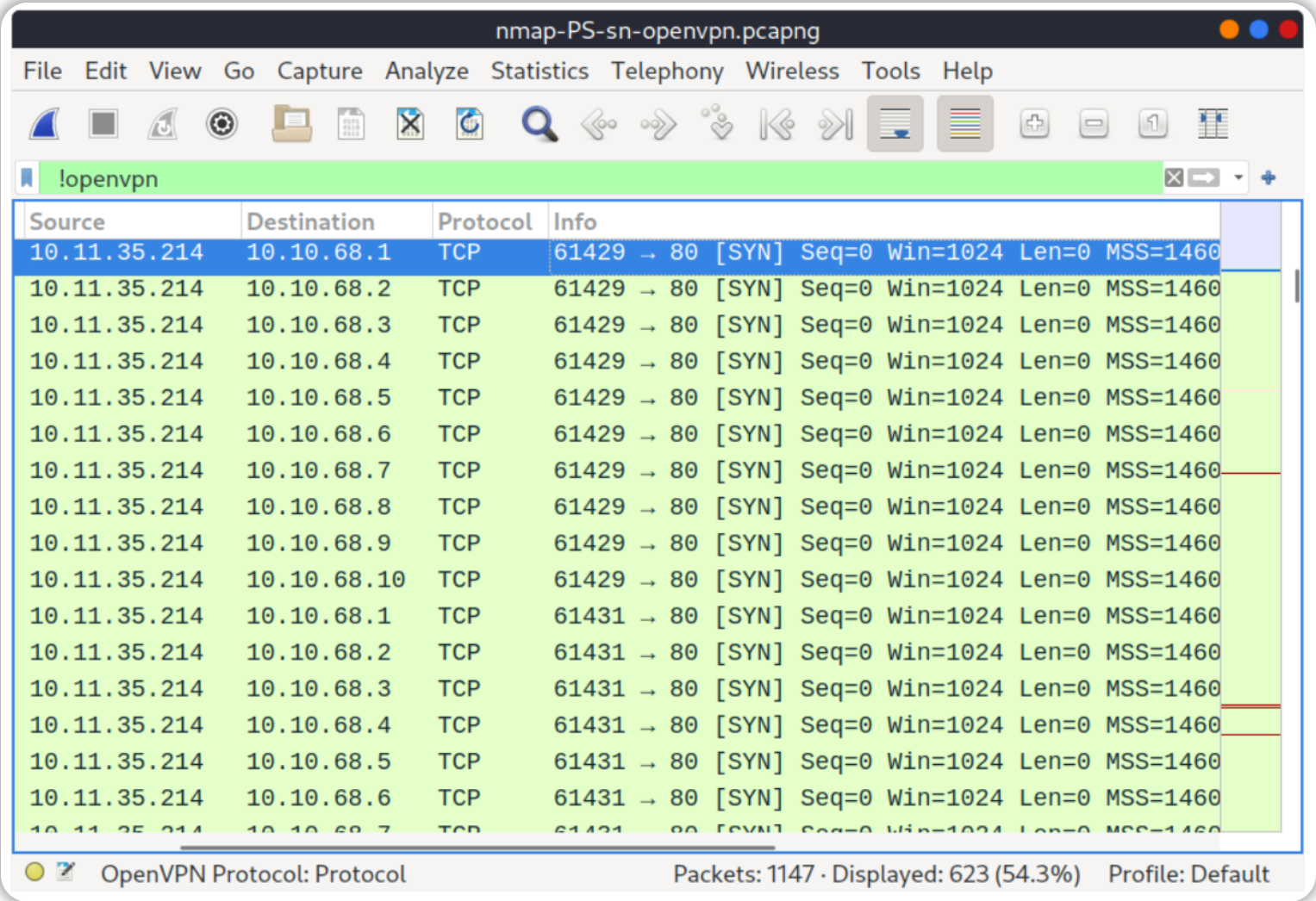Jump to the first packet
Viewport: 1316px width, 901px height.
777,124
